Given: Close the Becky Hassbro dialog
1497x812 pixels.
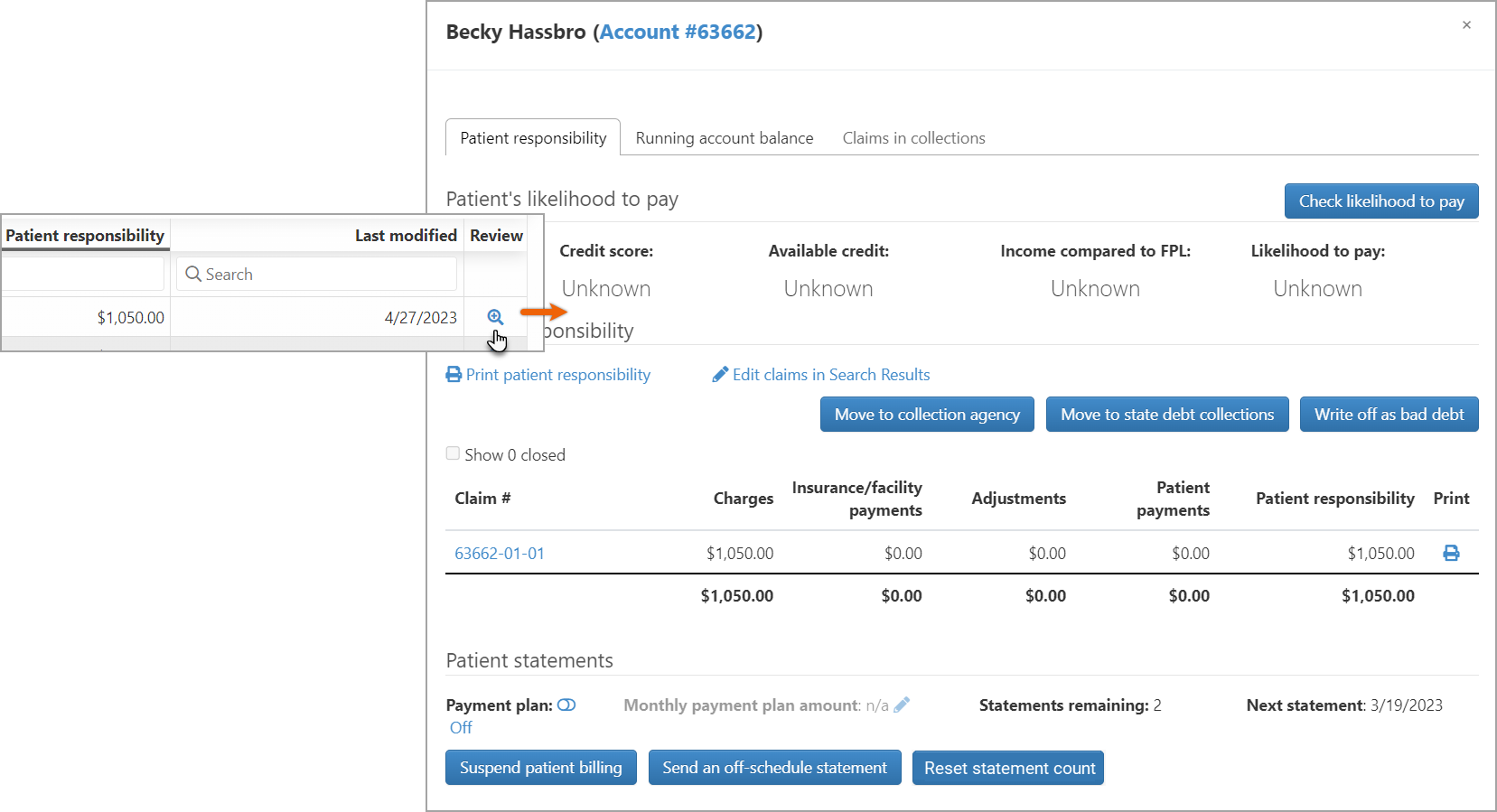Looking at the screenshot, I should 1466,25.
